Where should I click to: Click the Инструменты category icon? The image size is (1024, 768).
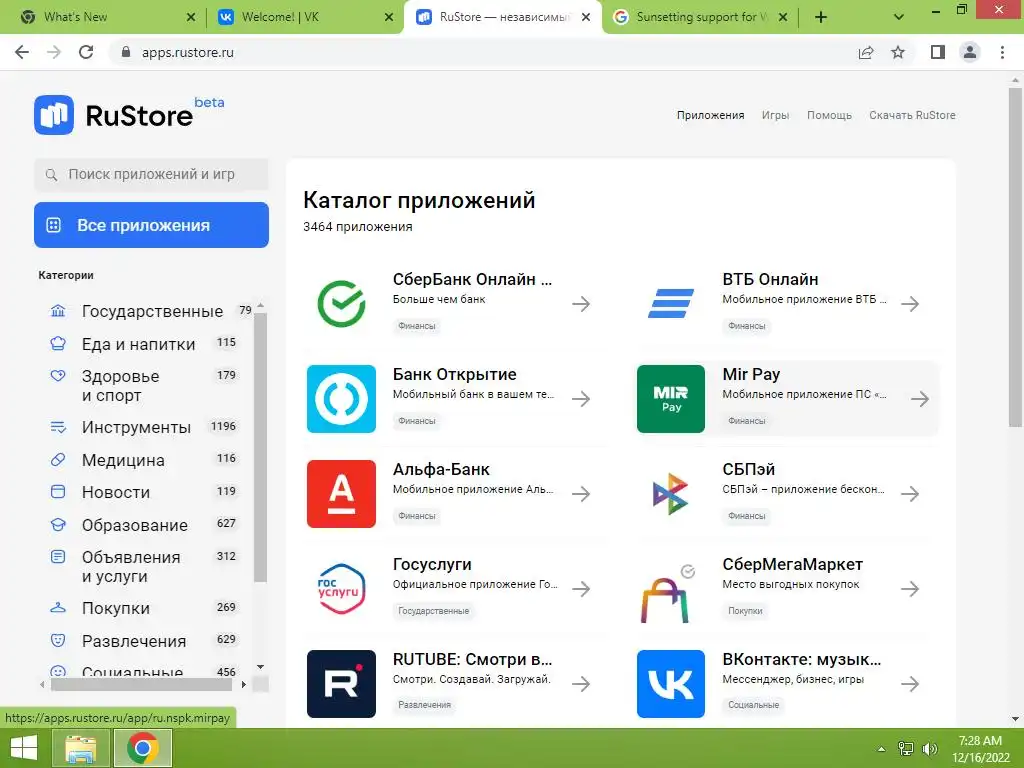tap(58, 427)
